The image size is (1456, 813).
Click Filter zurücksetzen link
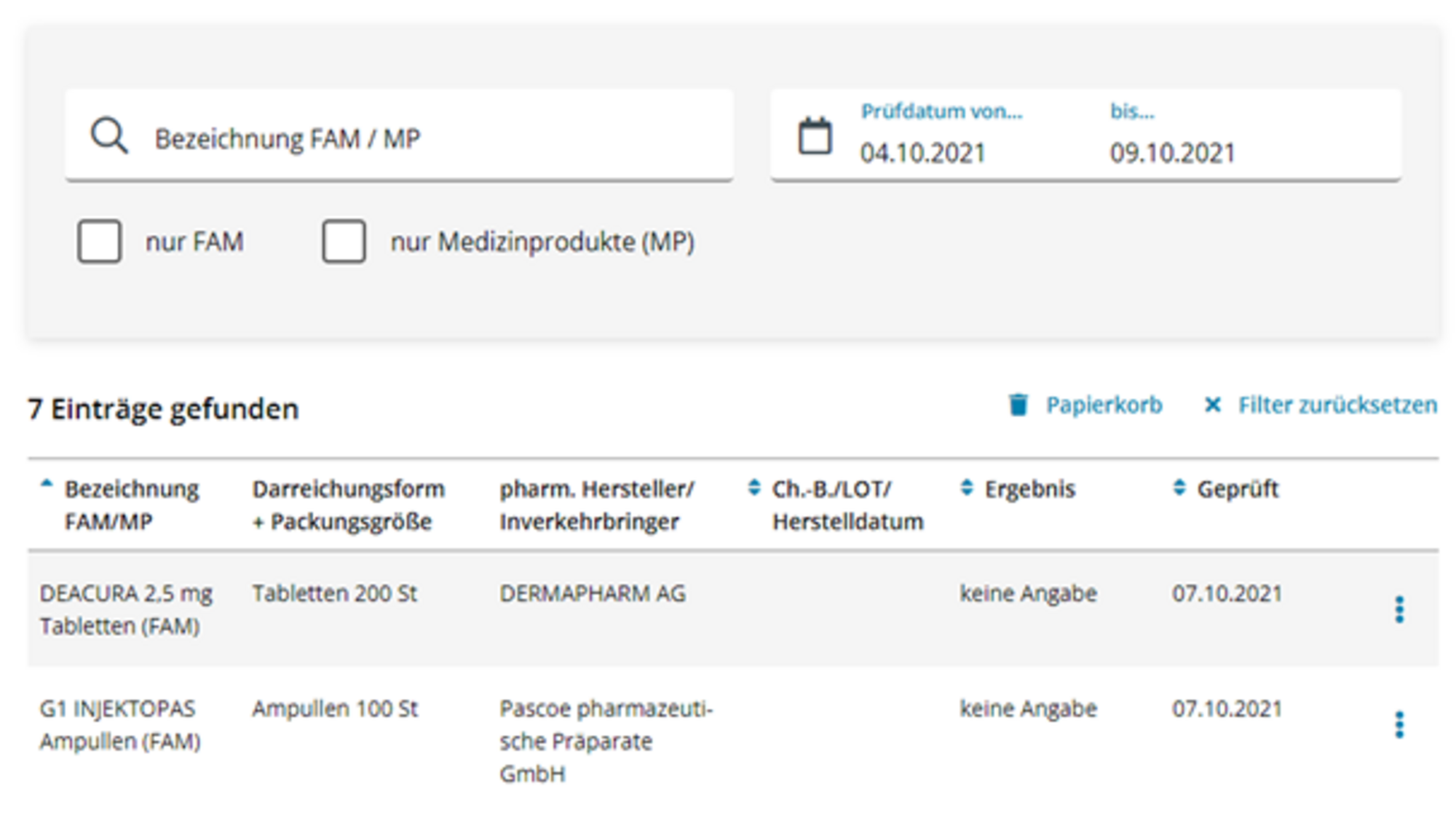tap(1337, 405)
